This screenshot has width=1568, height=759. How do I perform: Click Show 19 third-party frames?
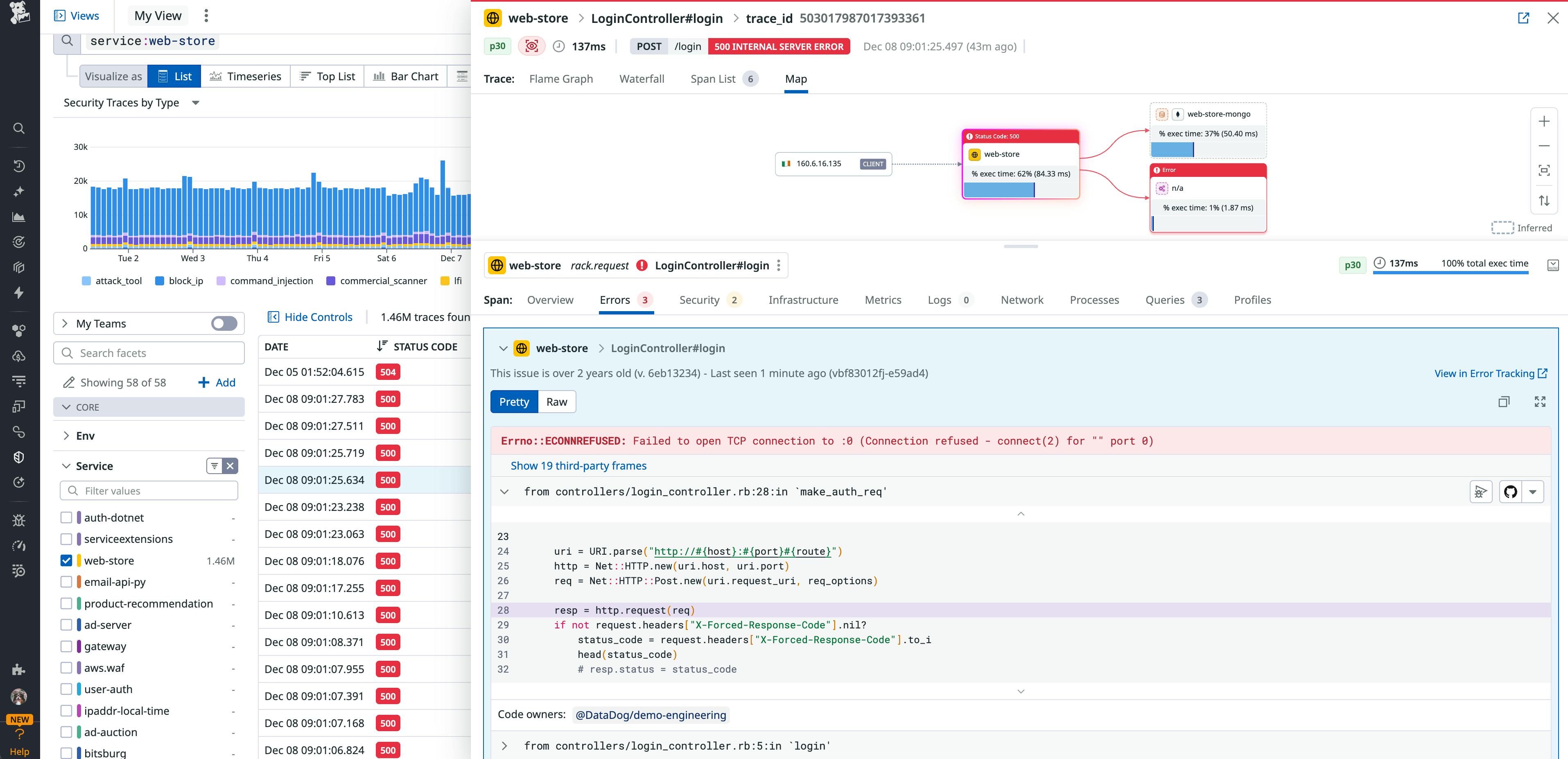578,465
